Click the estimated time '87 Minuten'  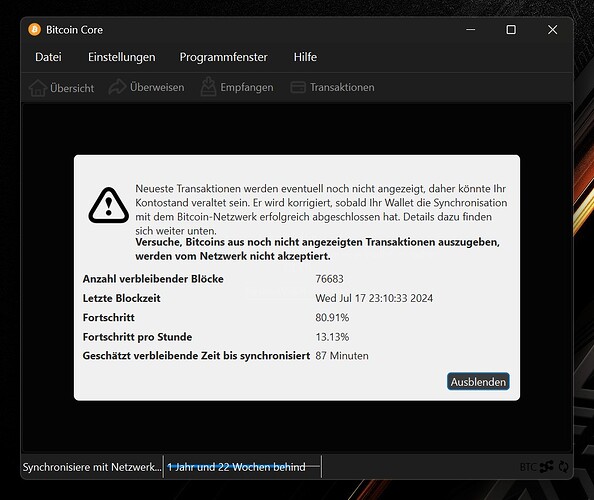(342, 356)
